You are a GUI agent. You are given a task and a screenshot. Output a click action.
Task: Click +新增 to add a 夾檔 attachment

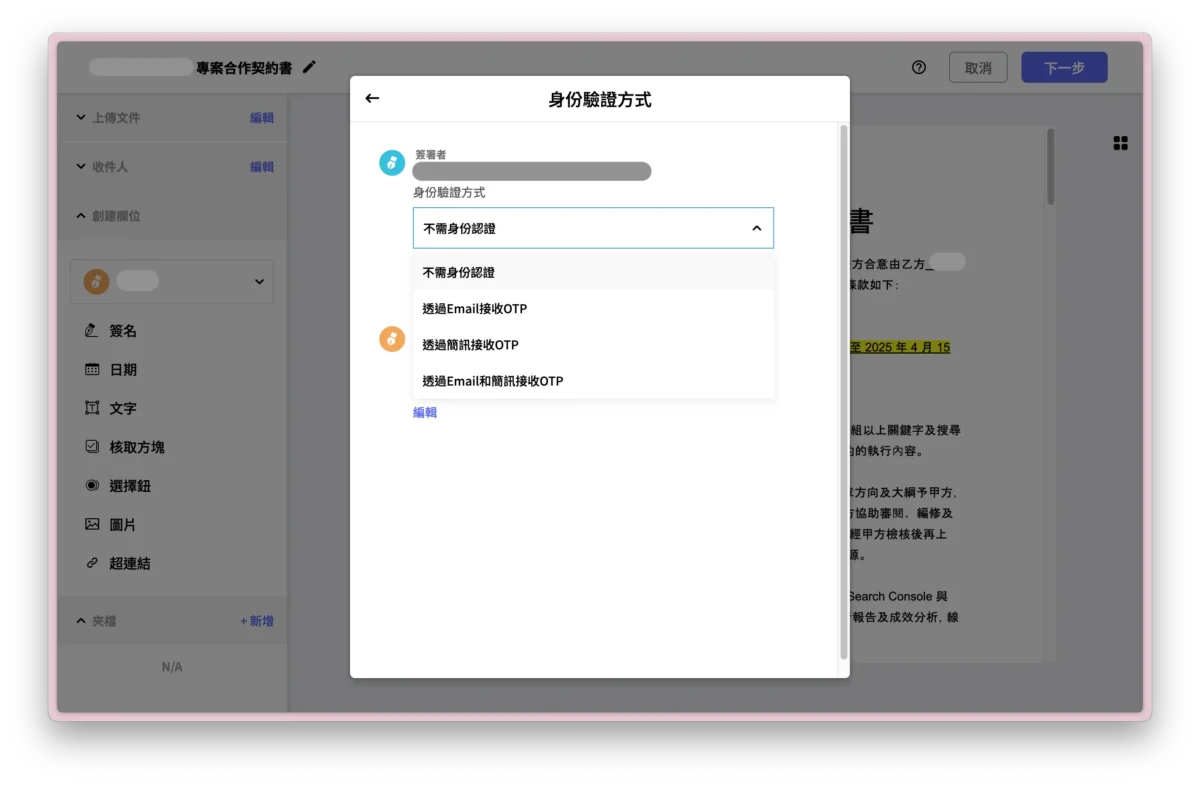coord(256,620)
